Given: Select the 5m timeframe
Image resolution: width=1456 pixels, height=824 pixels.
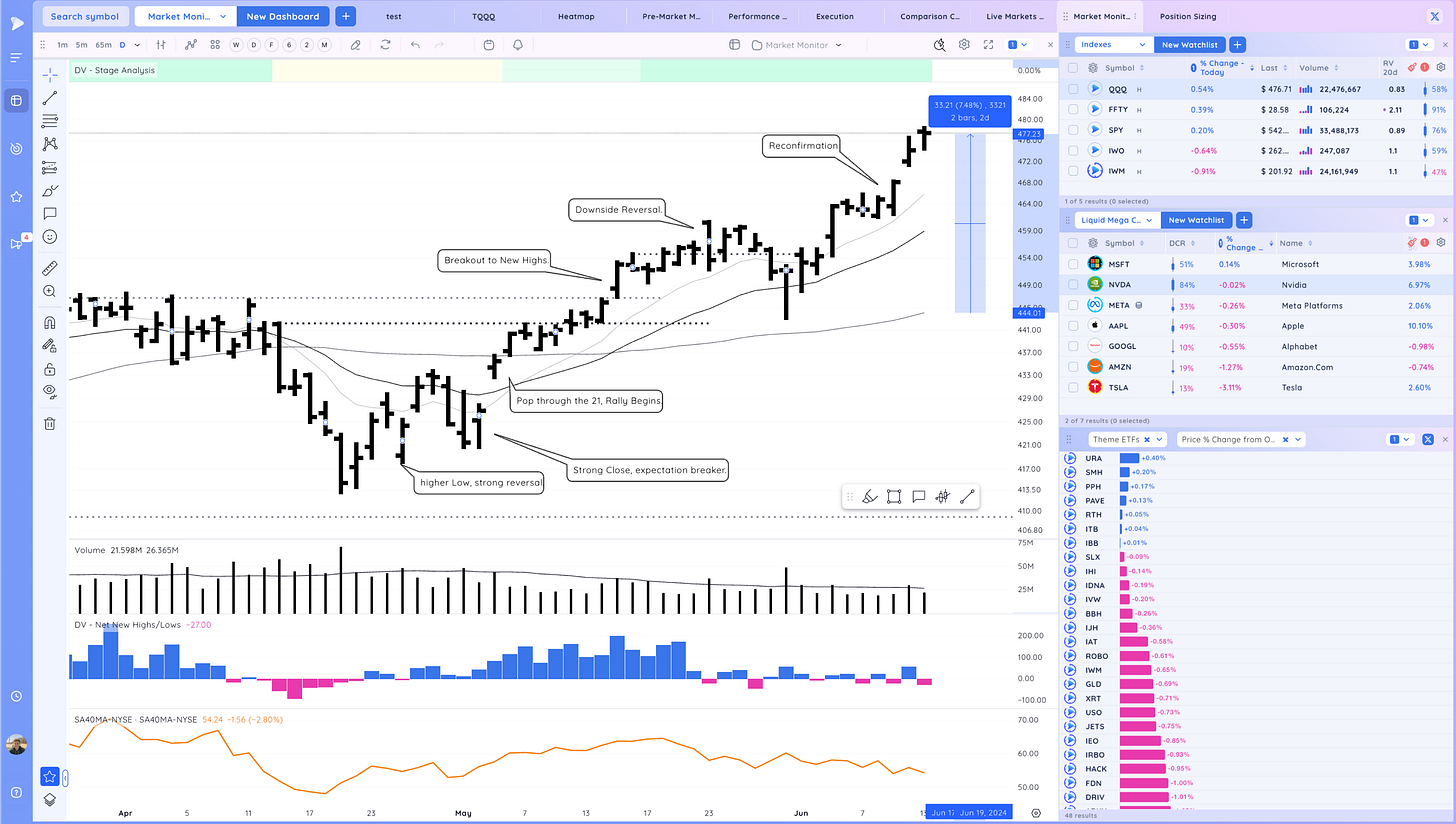Looking at the screenshot, I should point(81,45).
